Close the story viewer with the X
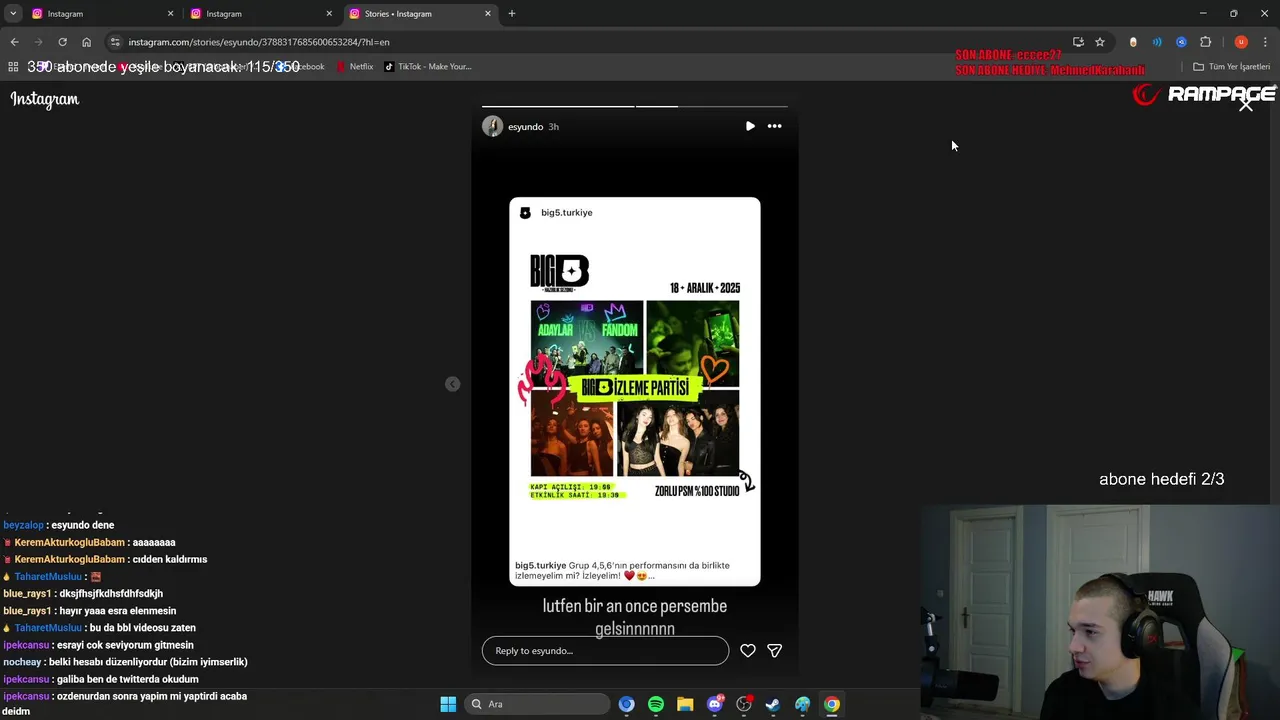Image resolution: width=1280 pixels, height=720 pixels. [1246, 104]
